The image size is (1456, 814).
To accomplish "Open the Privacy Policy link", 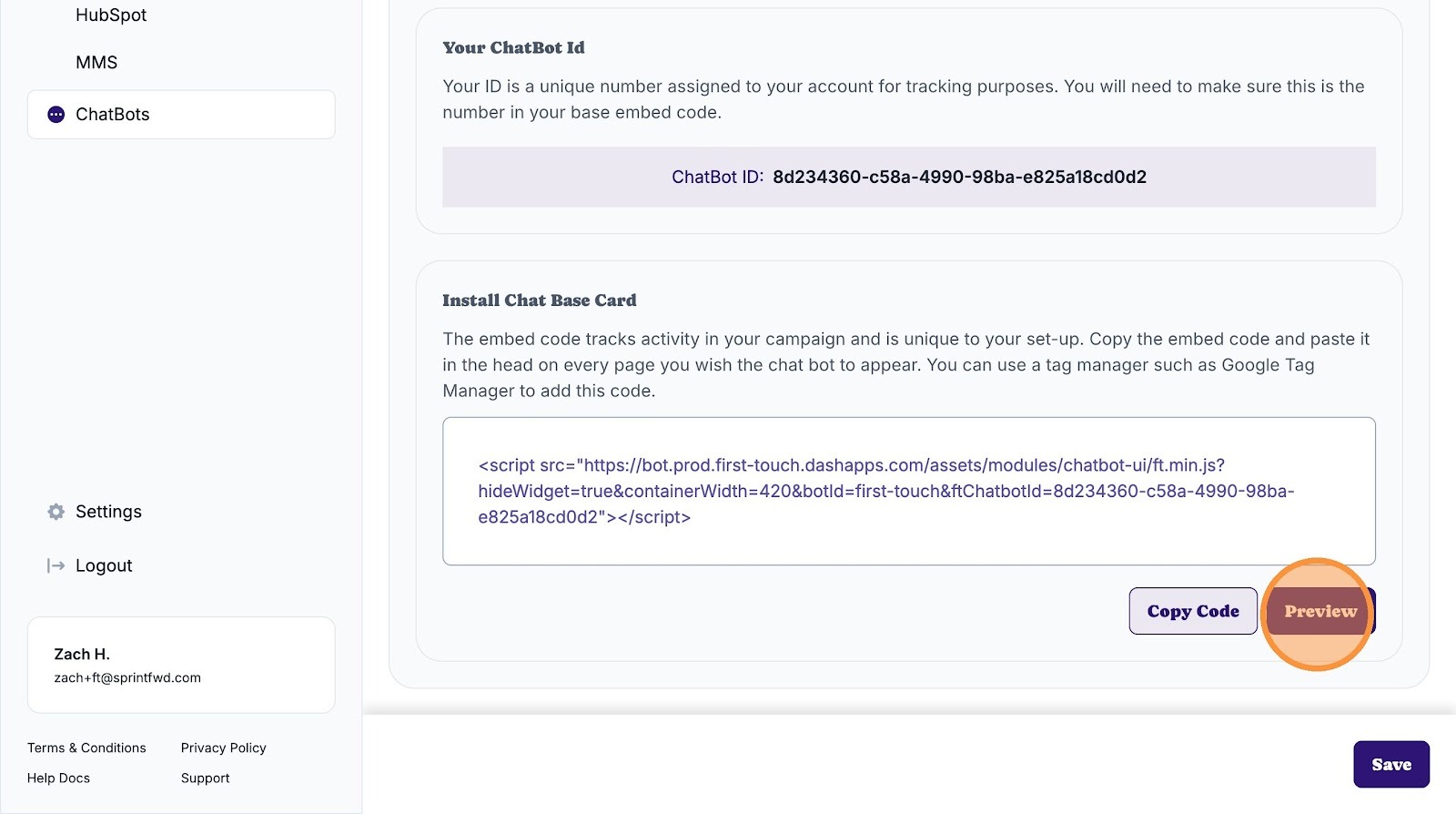I will click(x=224, y=748).
